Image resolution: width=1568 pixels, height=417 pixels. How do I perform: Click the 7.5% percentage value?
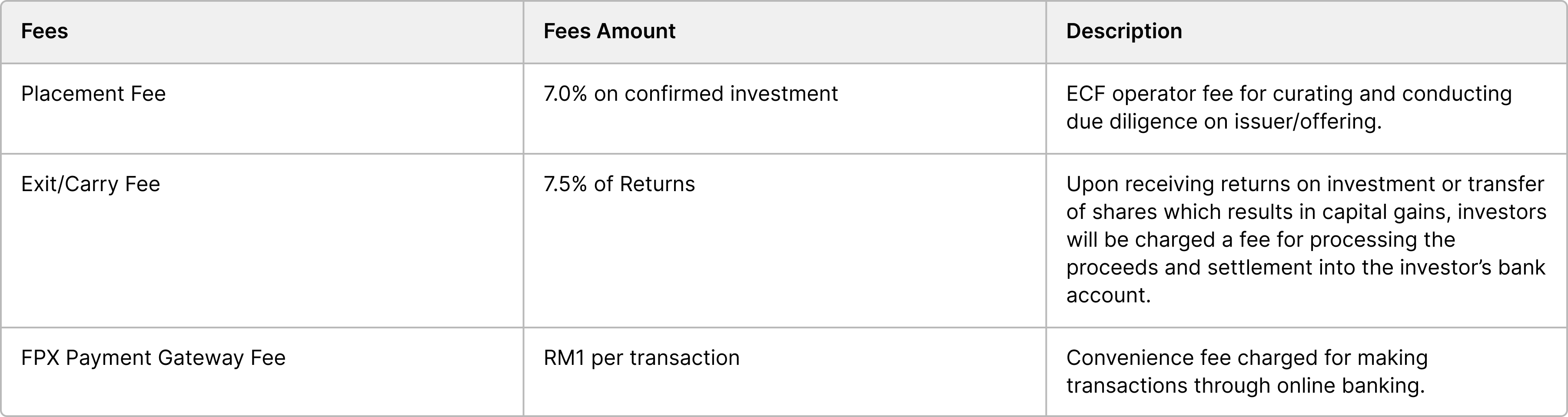565,184
